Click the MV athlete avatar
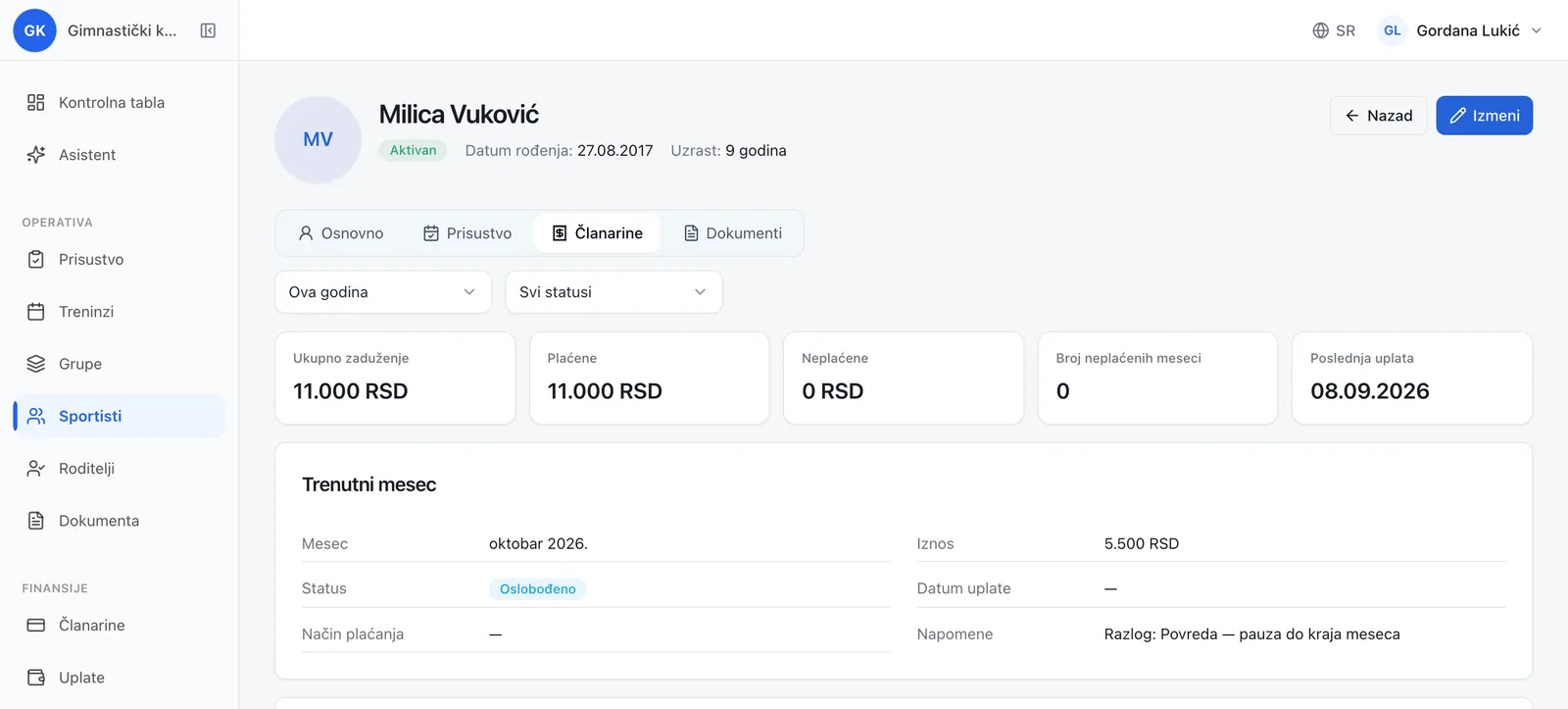This screenshot has height=709, width=1568. pos(318,139)
